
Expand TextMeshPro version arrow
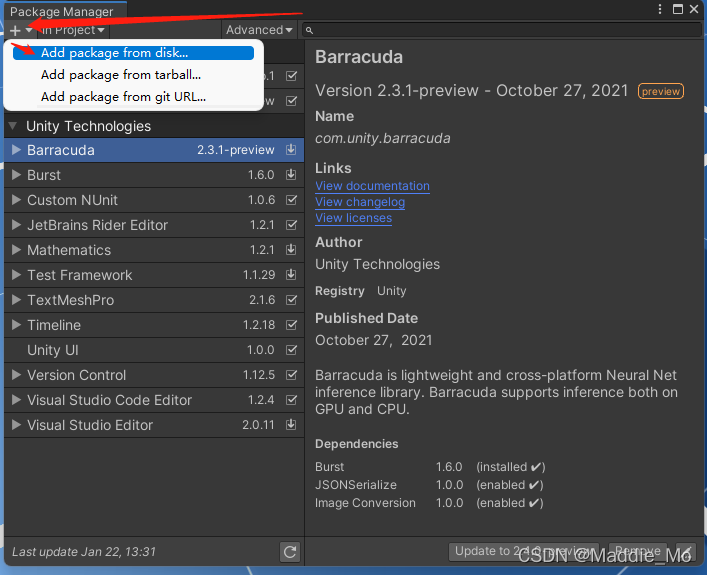point(16,299)
